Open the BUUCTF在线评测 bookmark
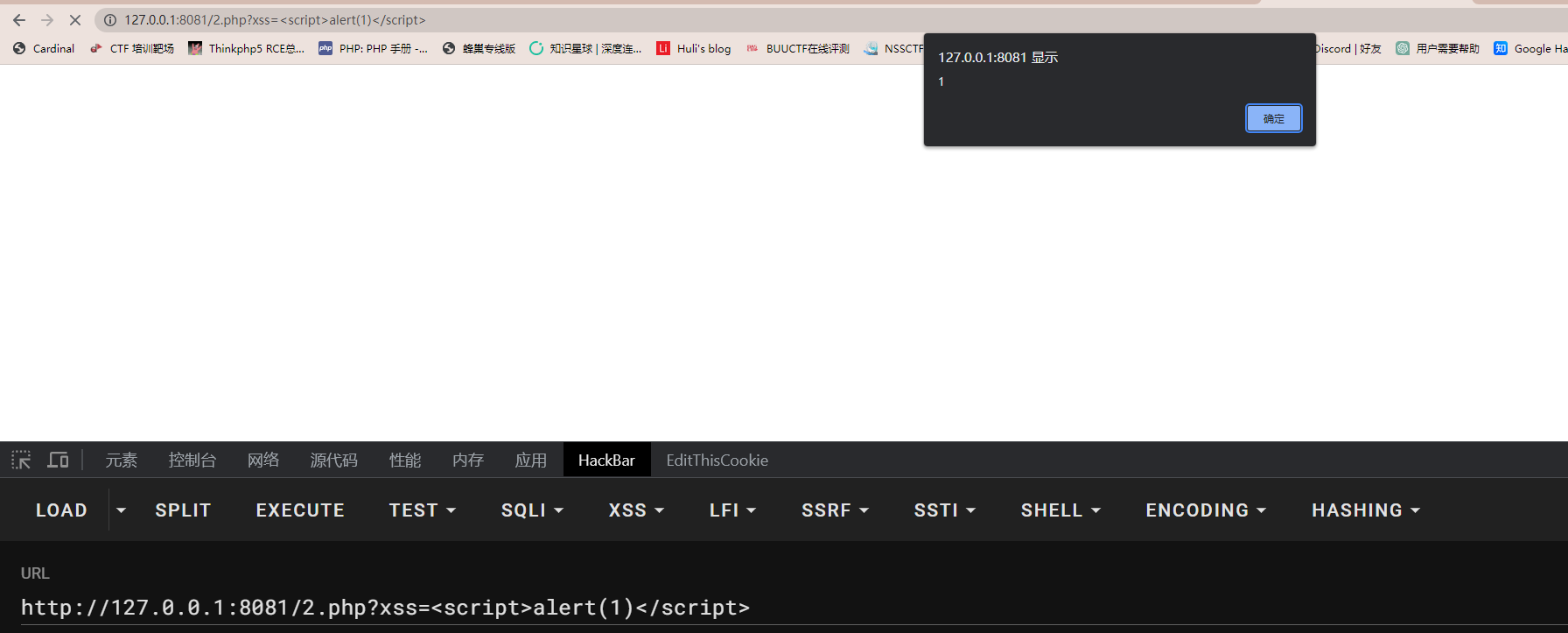1568x633 pixels. pyautogui.click(x=798, y=49)
